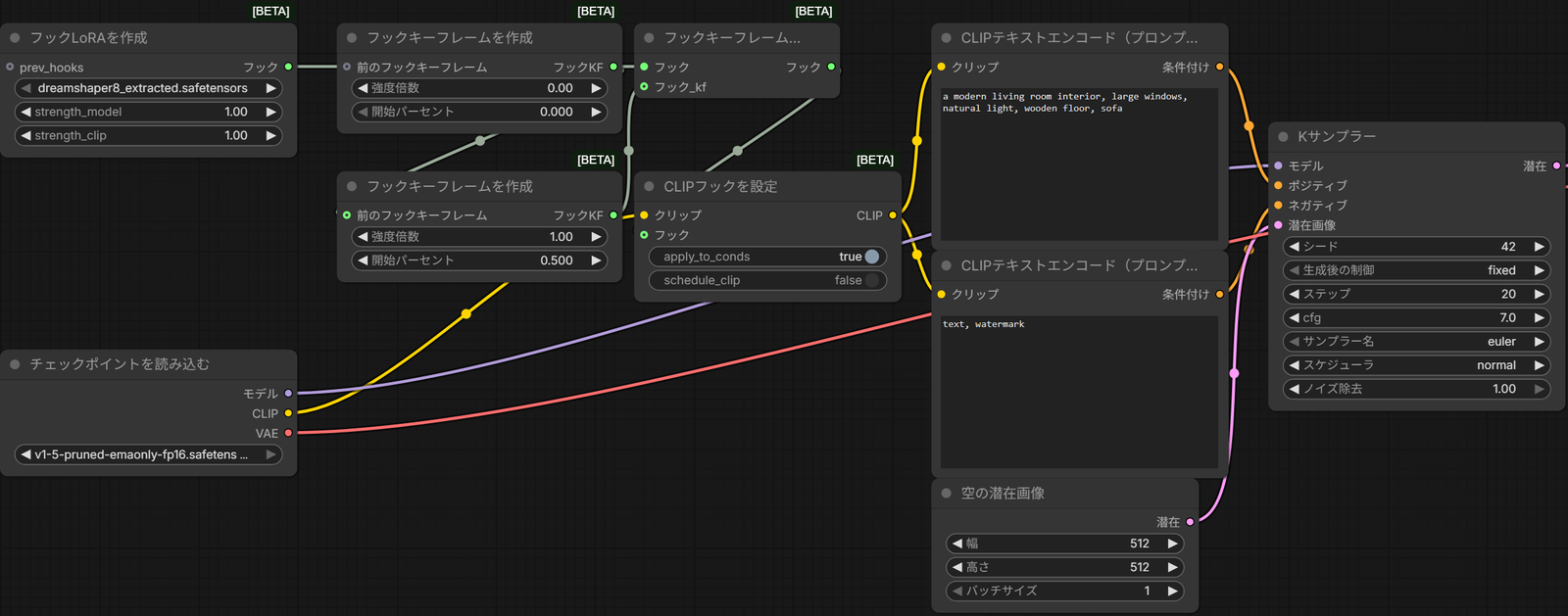Decrease cfg with its left arrow
Screen dimensions: 1568x616
point(1295,317)
